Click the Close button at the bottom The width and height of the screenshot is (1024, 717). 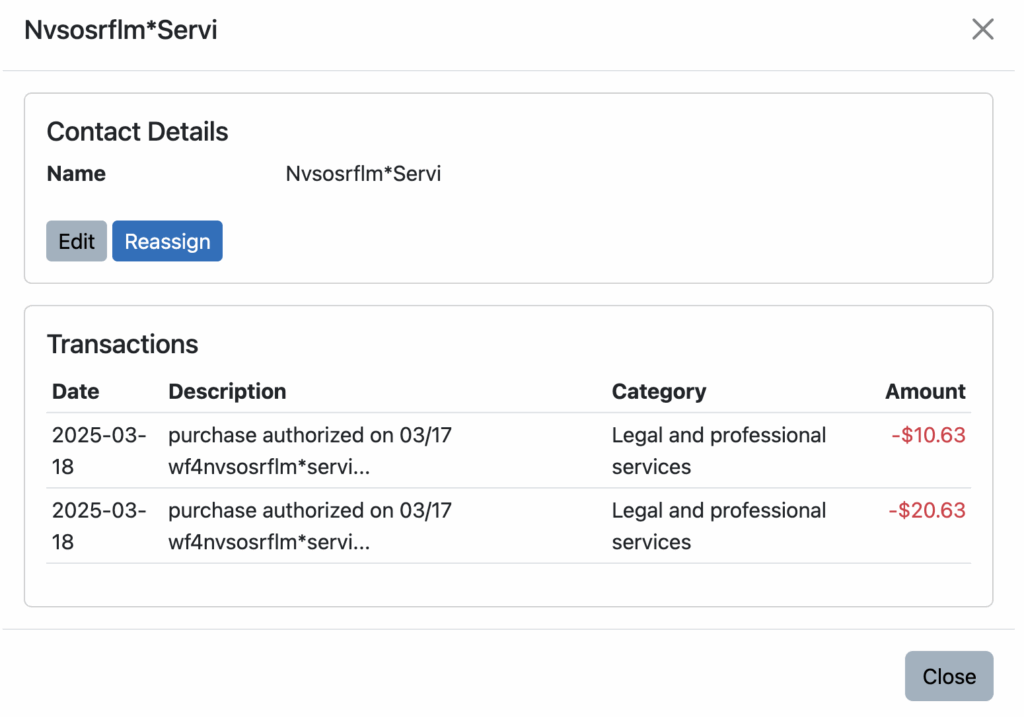[x=948, y=676]
